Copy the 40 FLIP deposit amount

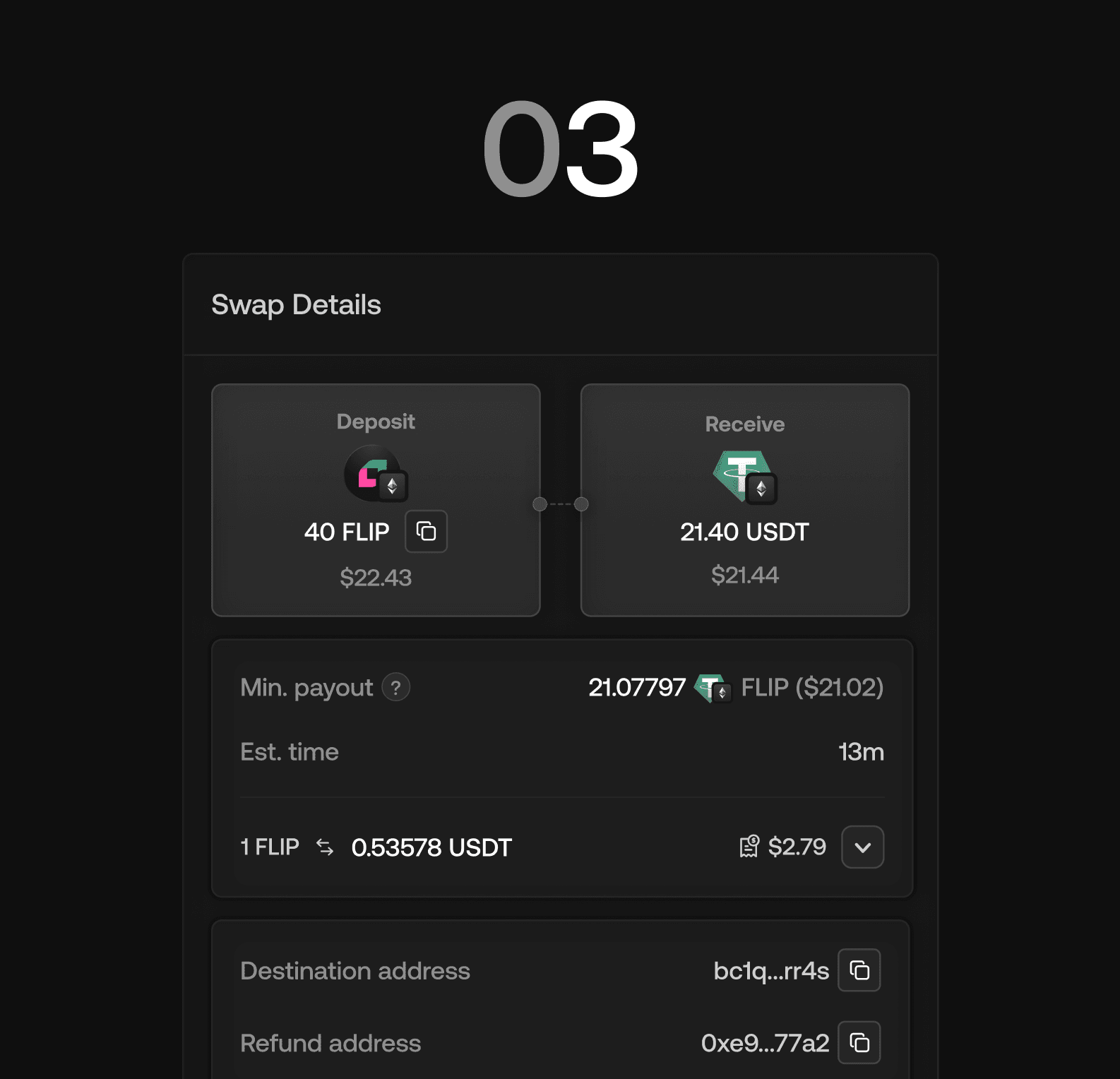click(426, 531)
